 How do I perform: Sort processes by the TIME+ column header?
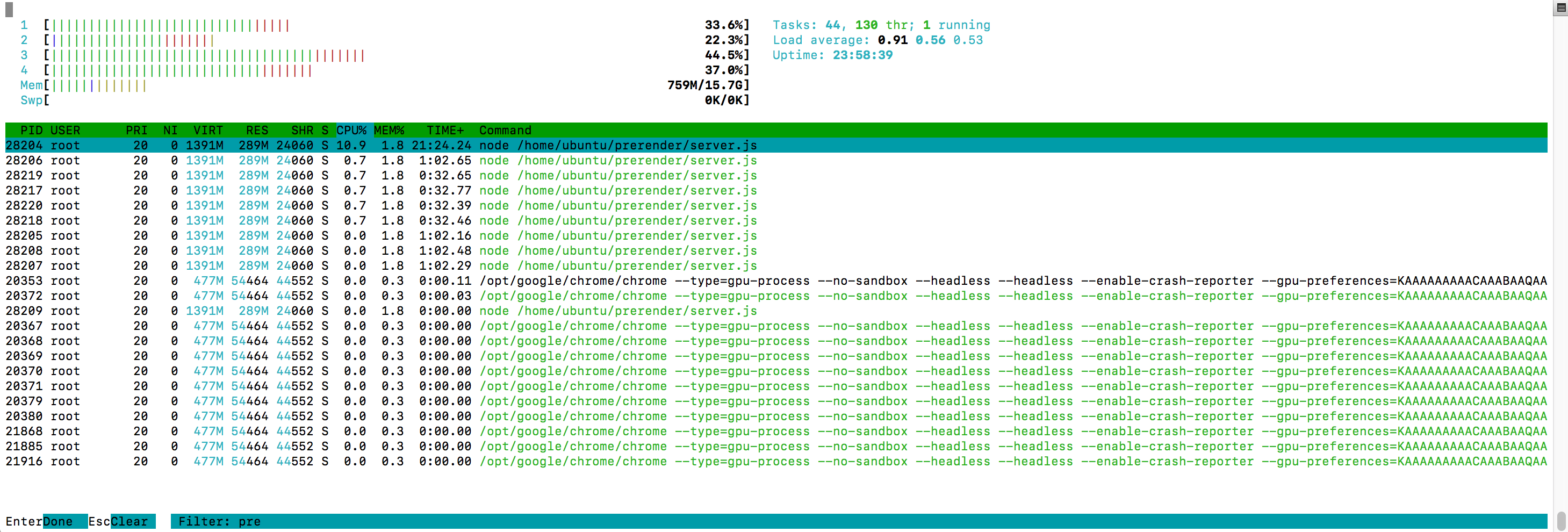click(444, 130)
